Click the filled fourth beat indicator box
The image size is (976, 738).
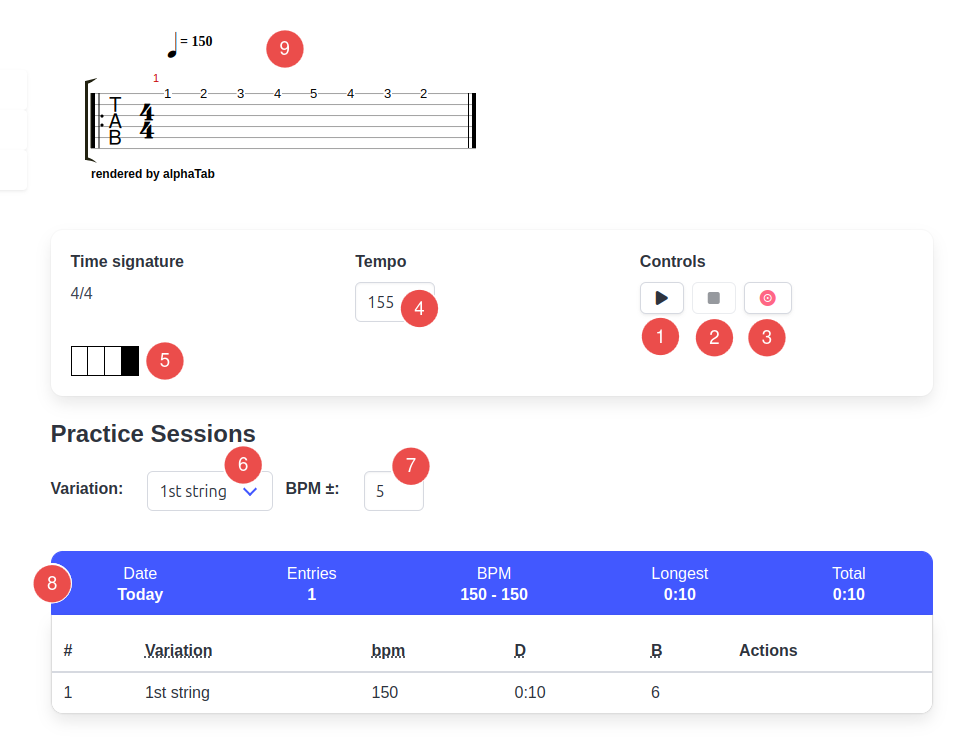130,361
